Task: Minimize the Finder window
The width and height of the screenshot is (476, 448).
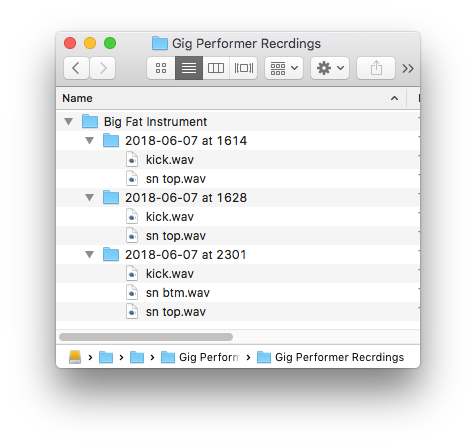Action: (90, 43)
